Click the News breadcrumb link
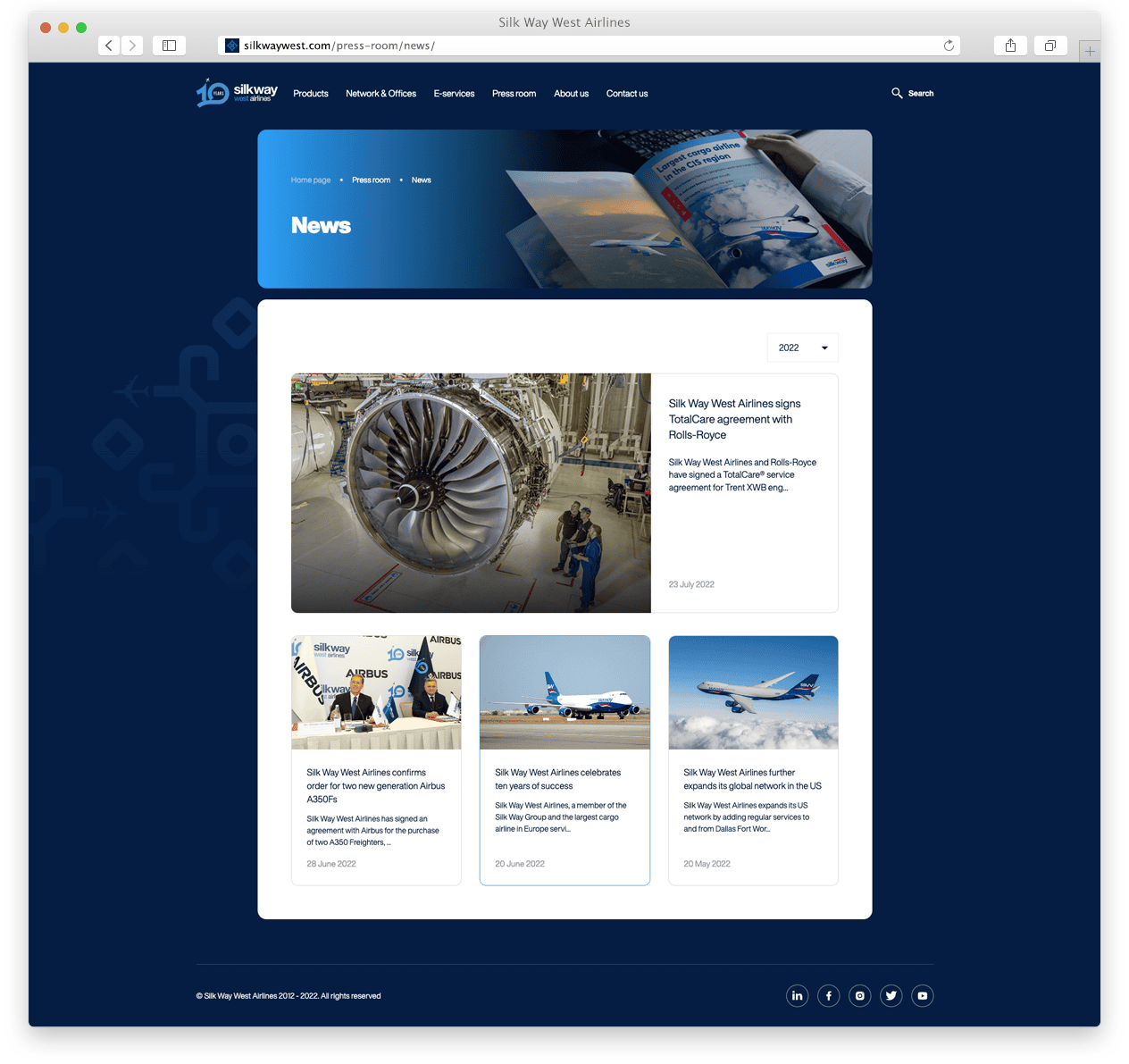1129x1064 pixels. click(422, 180)
